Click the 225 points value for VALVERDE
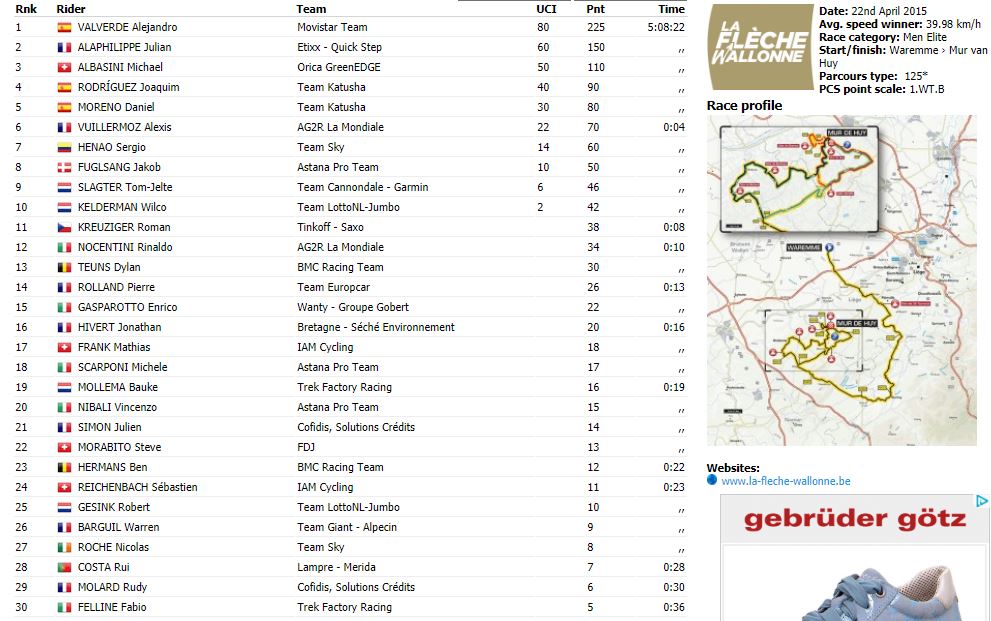991x621 pixels. [x=595, y=27]
